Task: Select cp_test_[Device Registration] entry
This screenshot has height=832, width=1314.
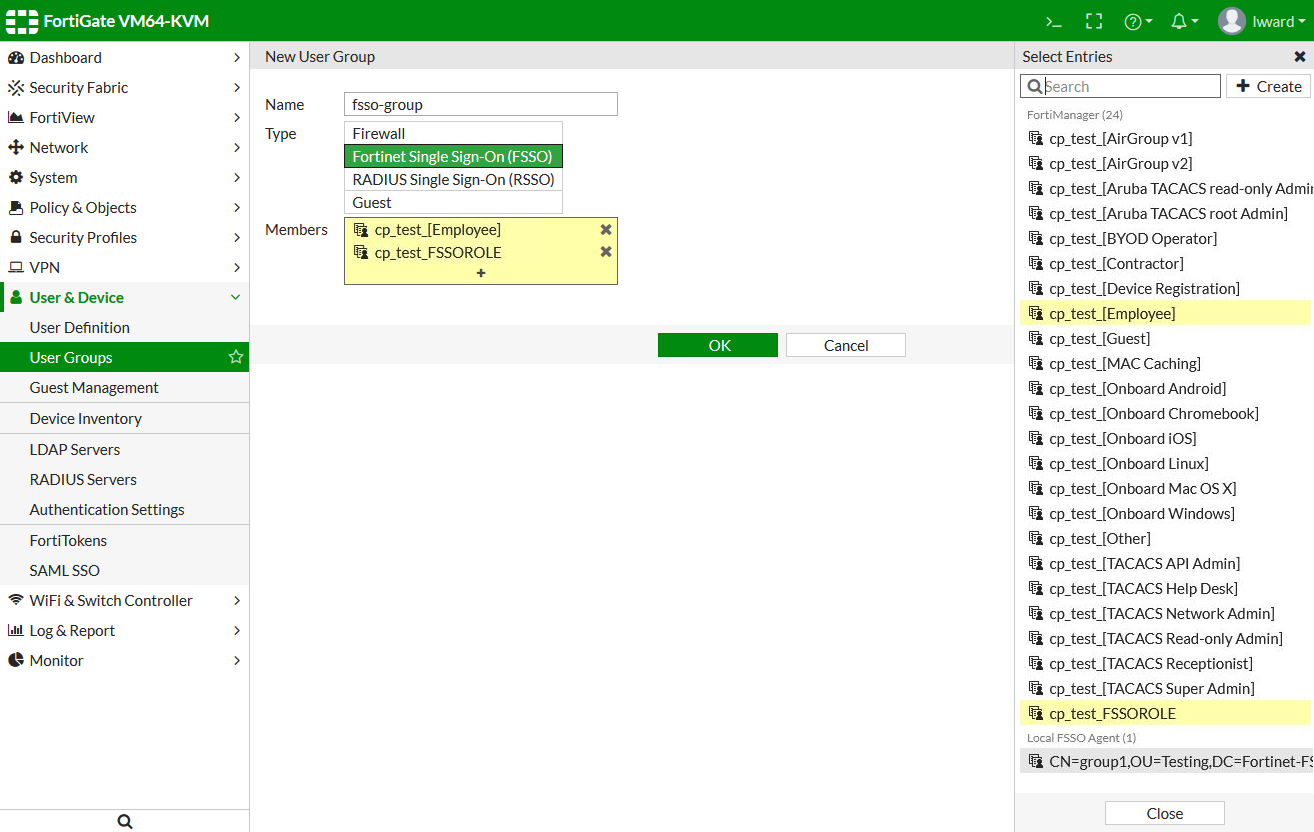Action: (1165, 289)
